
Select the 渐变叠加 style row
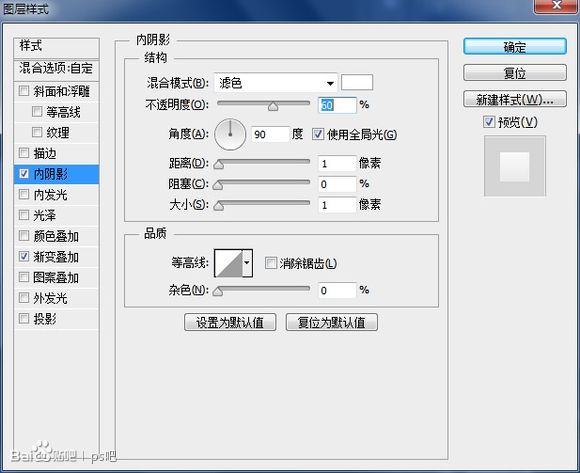pos(56,257)
